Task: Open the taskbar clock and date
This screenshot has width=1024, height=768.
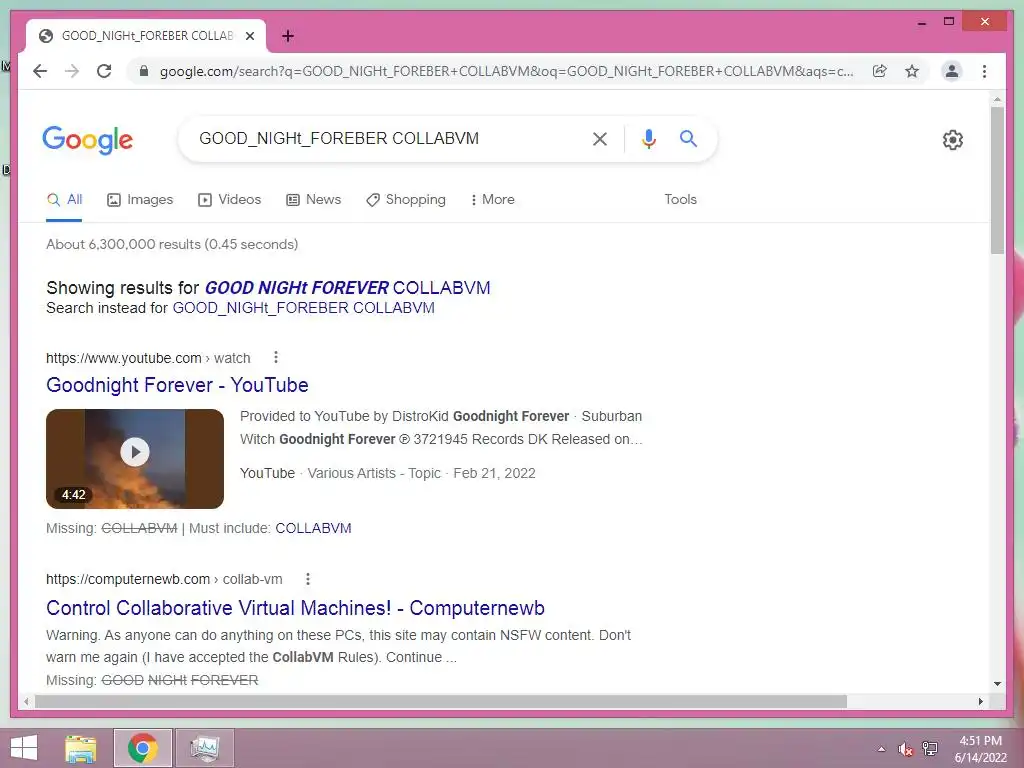Action: tap(980, 749)
